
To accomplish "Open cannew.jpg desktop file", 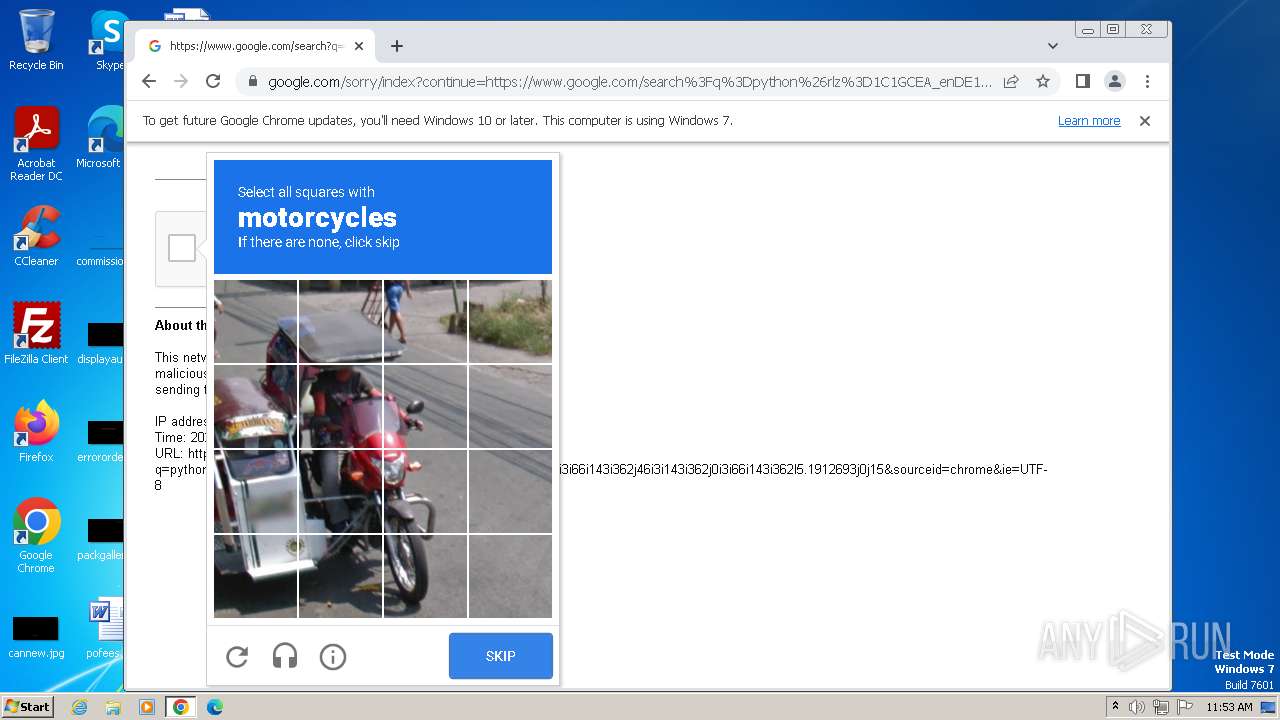I will tap(36, 636).
